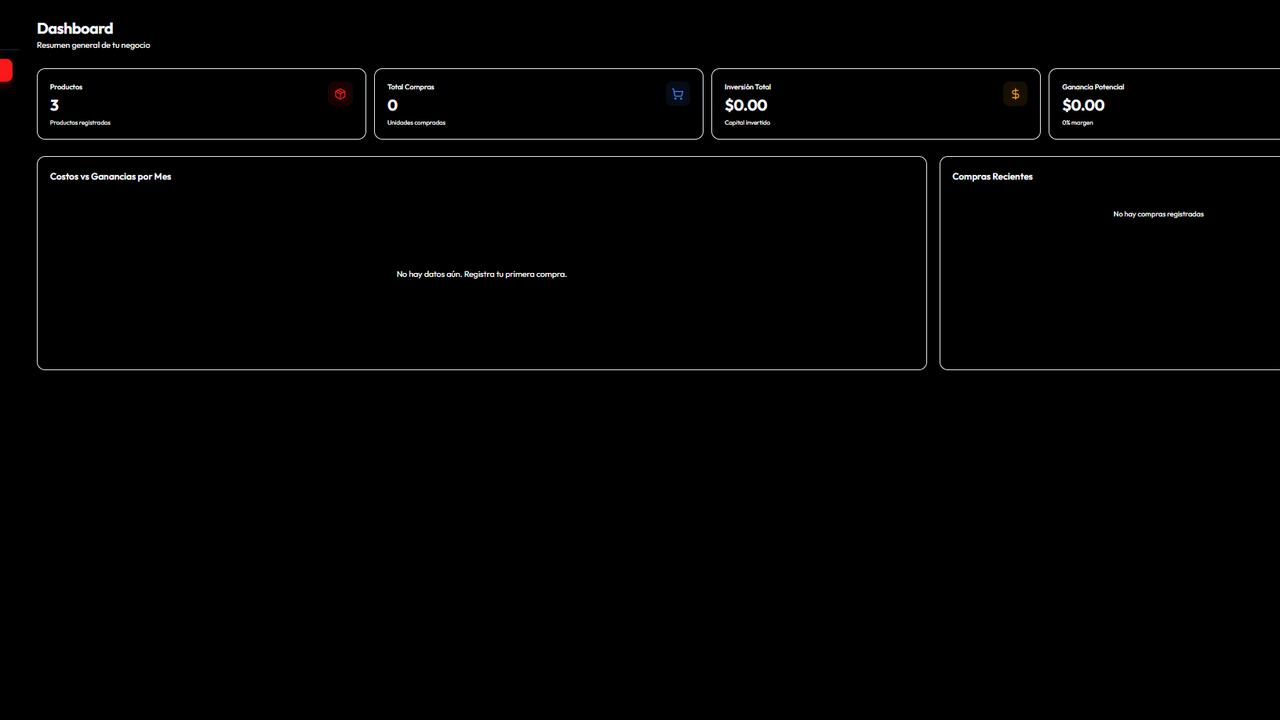The image size is (1280, 720).
Task: Click the Compras Recientes panel title
Action: pos(992,177)
